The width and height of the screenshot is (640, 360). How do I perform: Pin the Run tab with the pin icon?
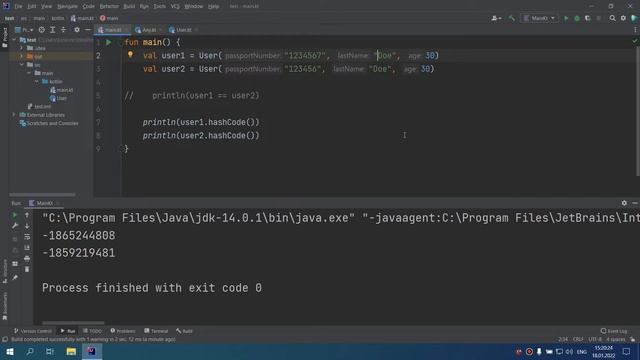point(15,278)
